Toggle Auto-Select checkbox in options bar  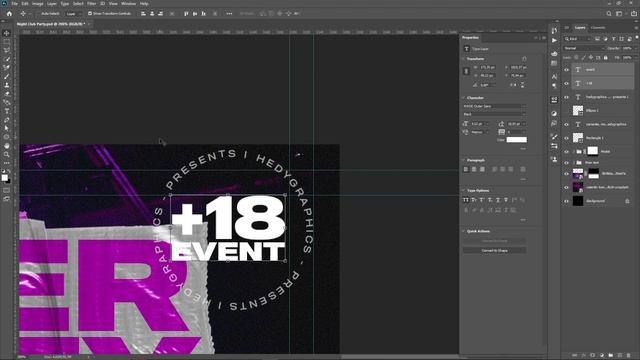(39, 13)
